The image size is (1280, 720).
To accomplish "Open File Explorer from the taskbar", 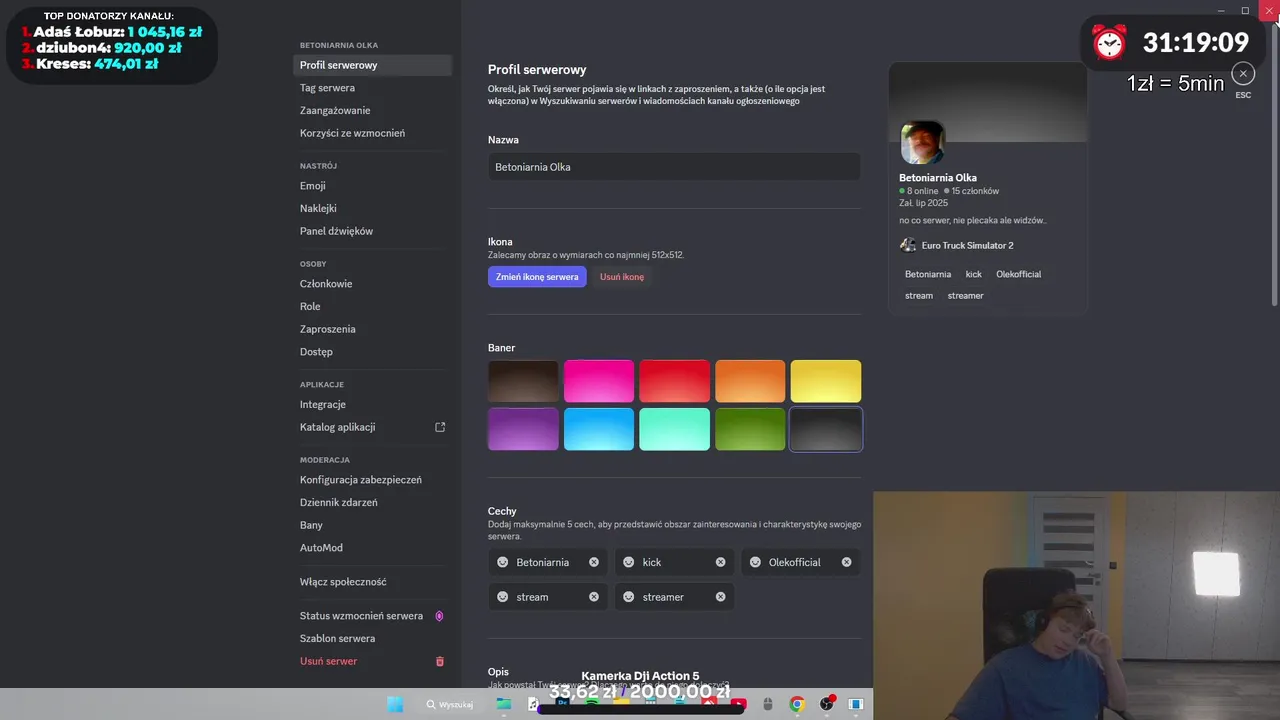I will 504,704.
